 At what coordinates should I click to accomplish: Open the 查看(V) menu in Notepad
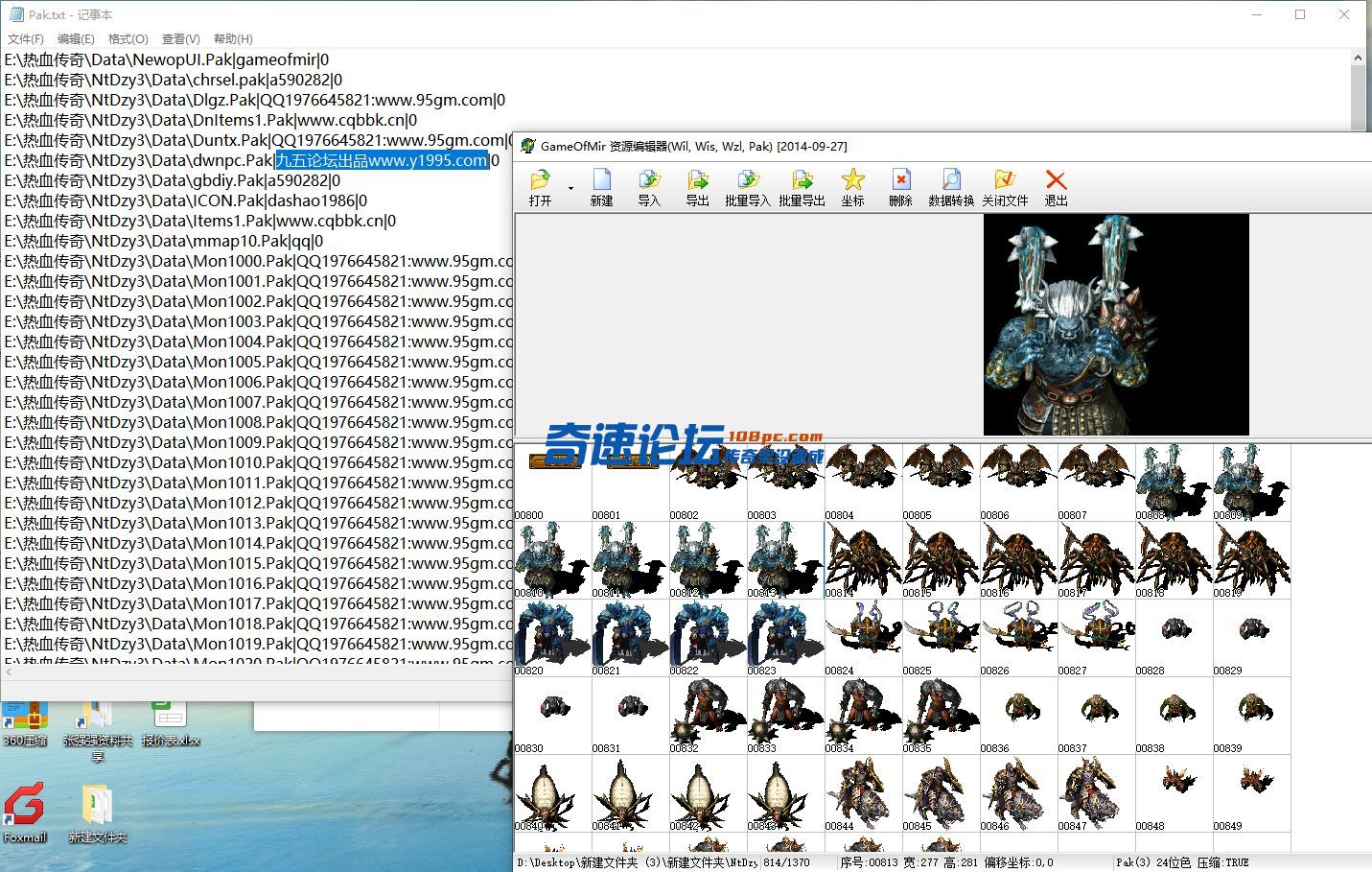click(181, 39)
